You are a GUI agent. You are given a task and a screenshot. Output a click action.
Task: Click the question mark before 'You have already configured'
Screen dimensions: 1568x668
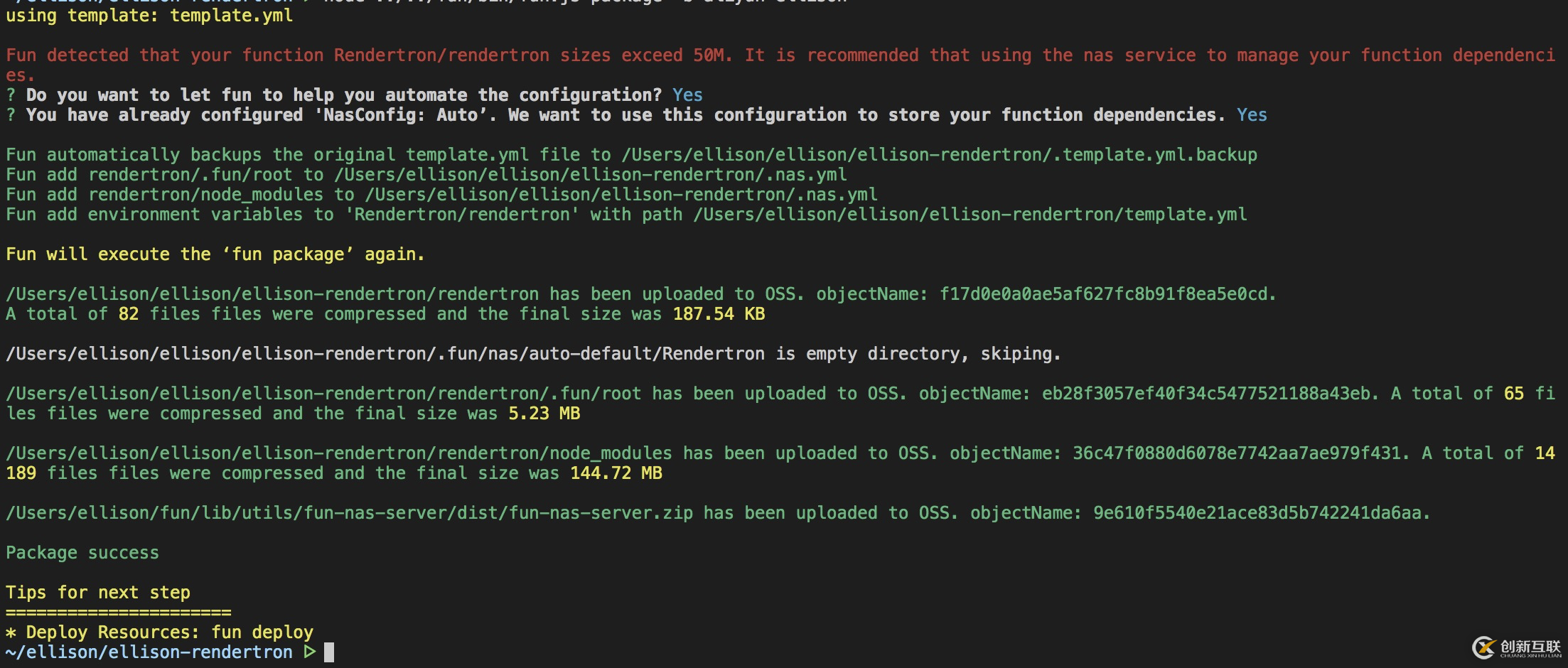(x=11, y=115)
